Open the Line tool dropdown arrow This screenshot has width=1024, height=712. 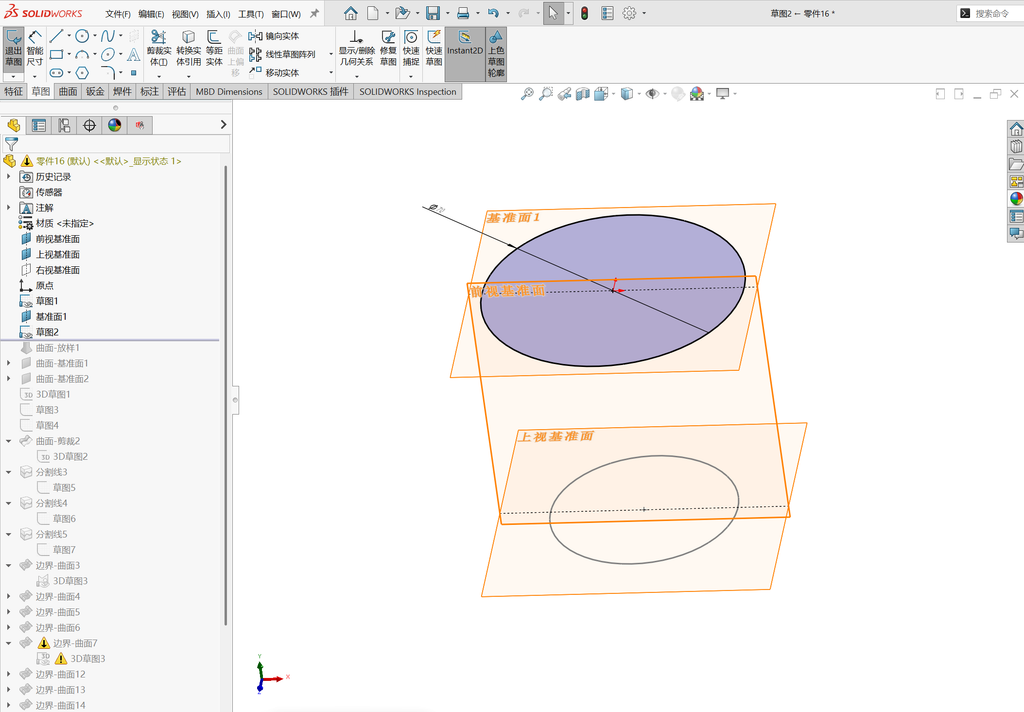pyautogui.click(x=69, y=36)
